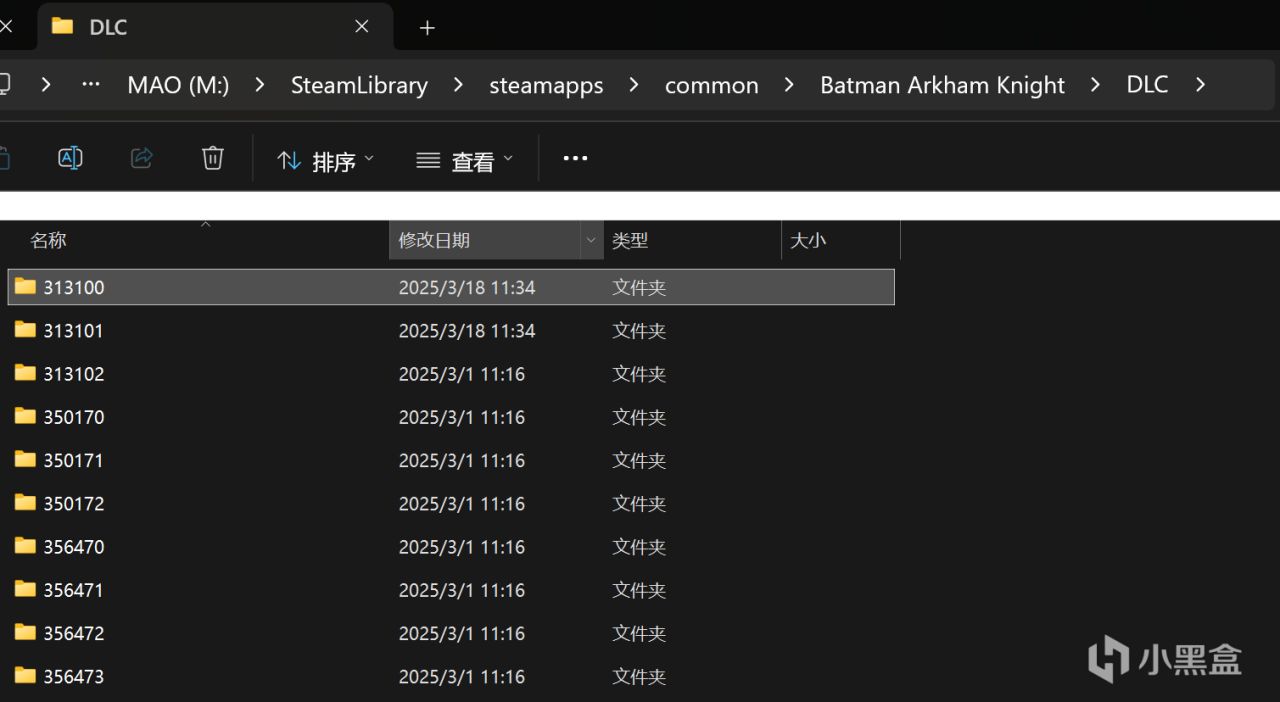Select the DLC tab
Screen dimensions: 1280x702
214,27
